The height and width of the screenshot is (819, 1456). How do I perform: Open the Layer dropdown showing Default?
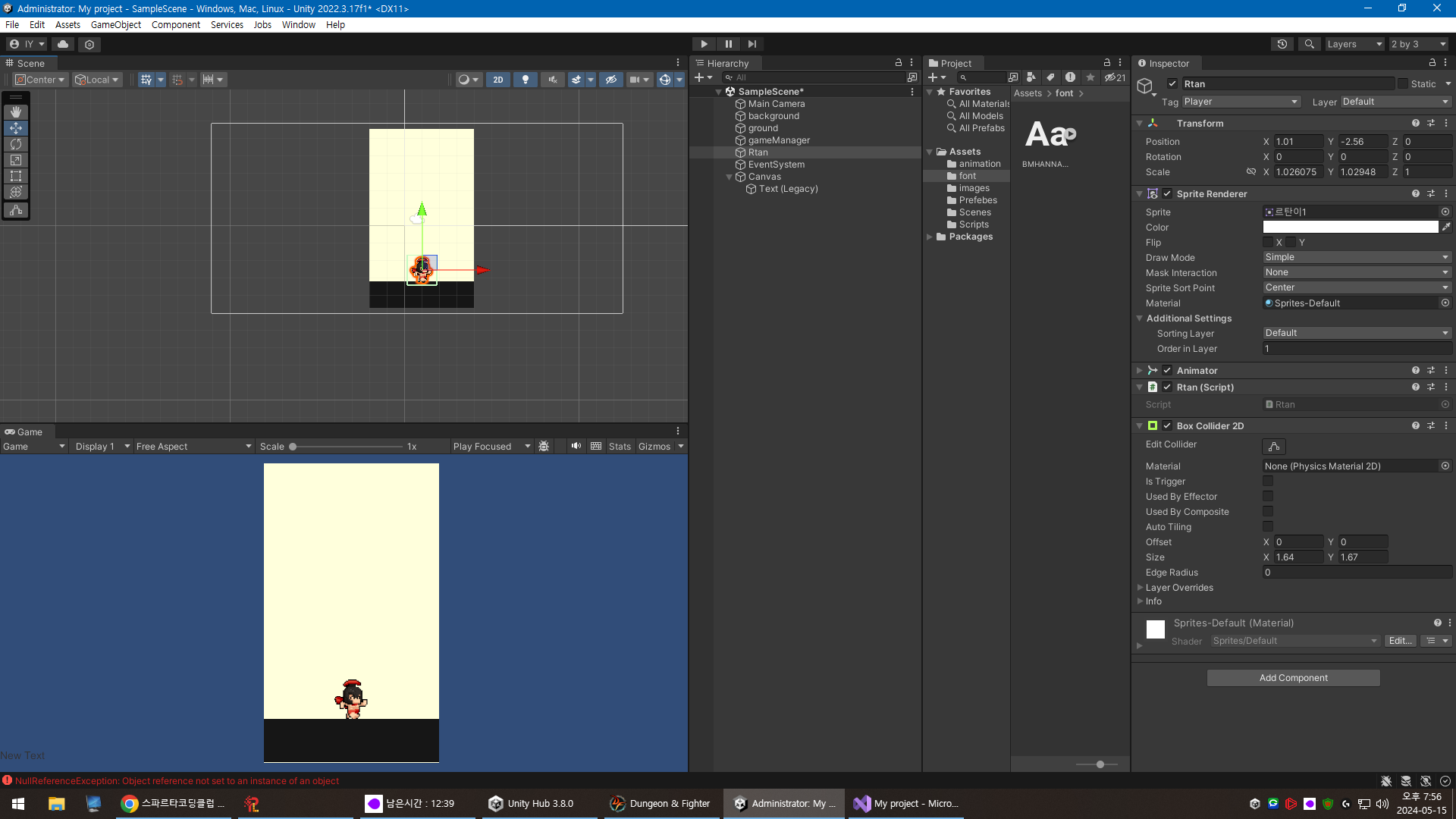pyautogui.click(x=1396, y=102)
